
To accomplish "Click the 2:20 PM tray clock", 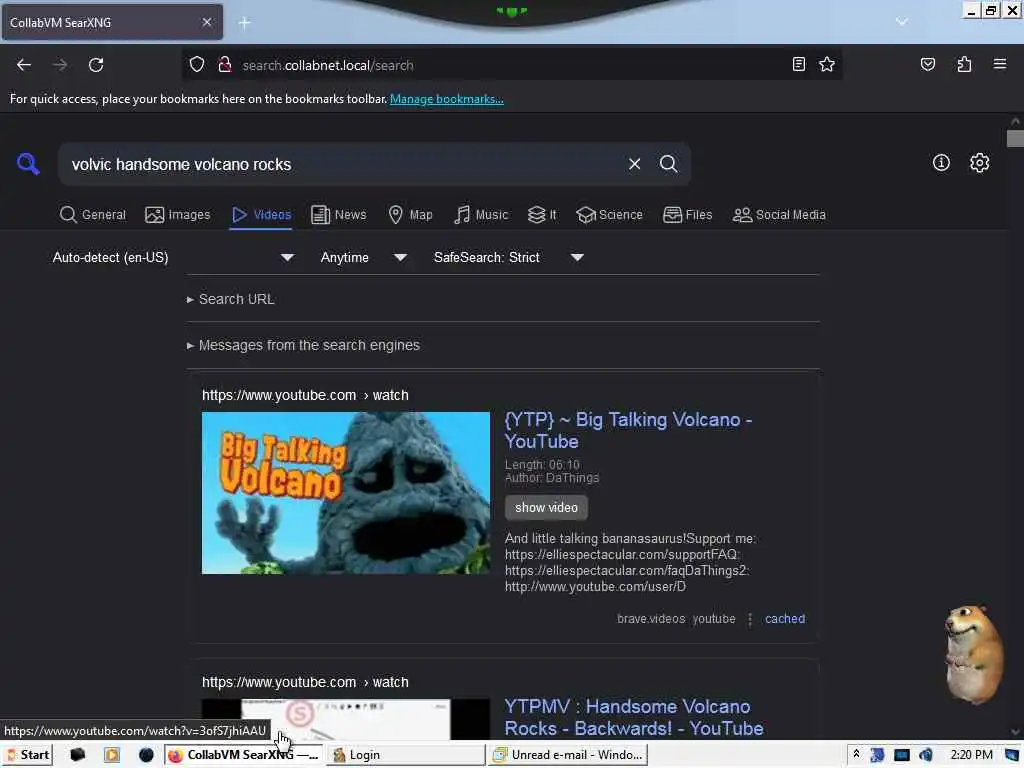I will [x=971, y=755].
